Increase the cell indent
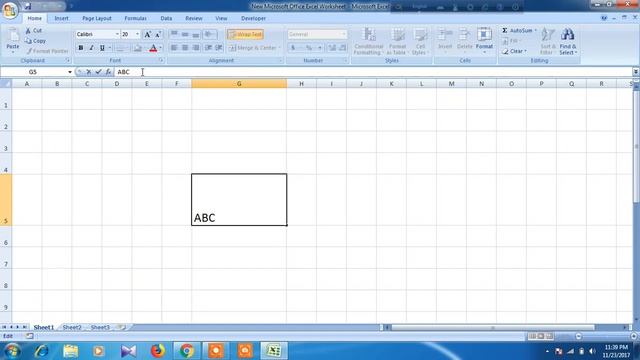Screen dimensions: 640x360 (x=219, y=48)
